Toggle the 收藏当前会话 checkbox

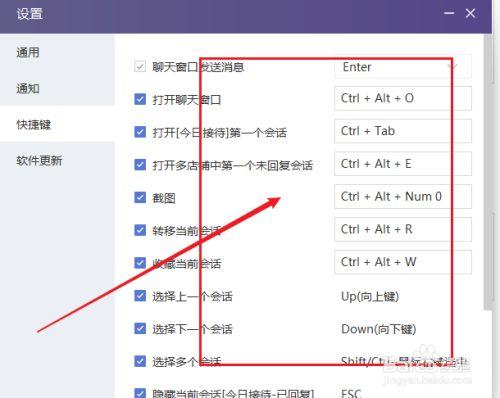[x=140, y=263]
